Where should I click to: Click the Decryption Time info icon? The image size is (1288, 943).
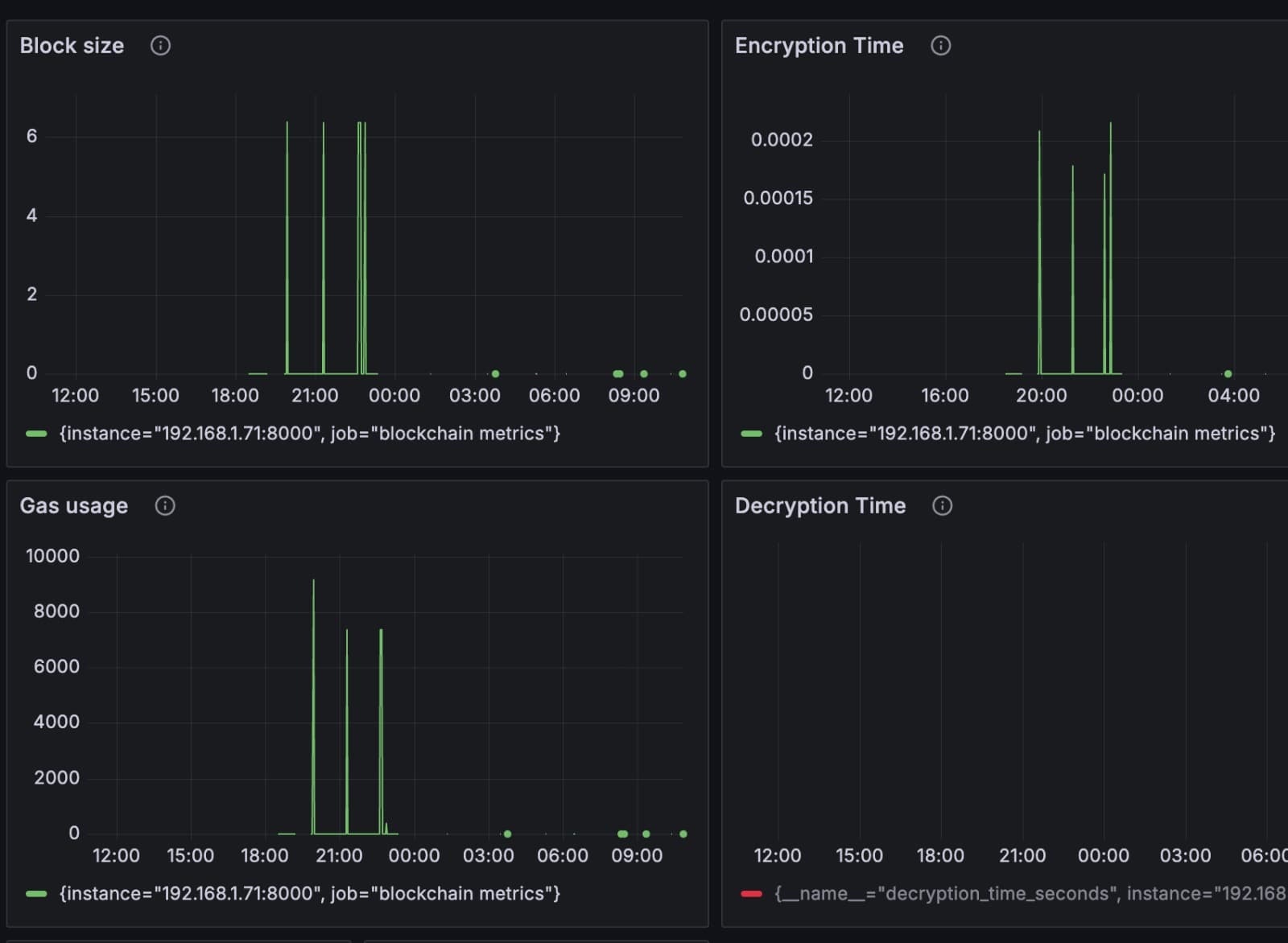tap(942, 506)
